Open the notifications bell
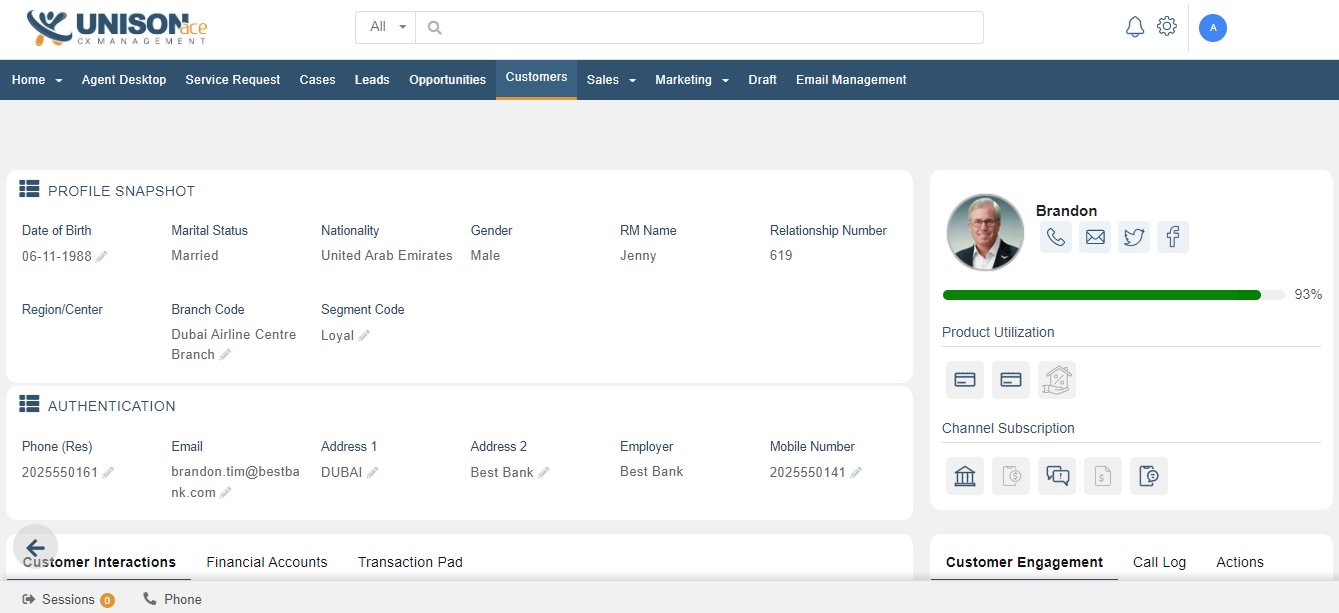The width and height of the screenshot is (1339, 613). click(1135, 27)
